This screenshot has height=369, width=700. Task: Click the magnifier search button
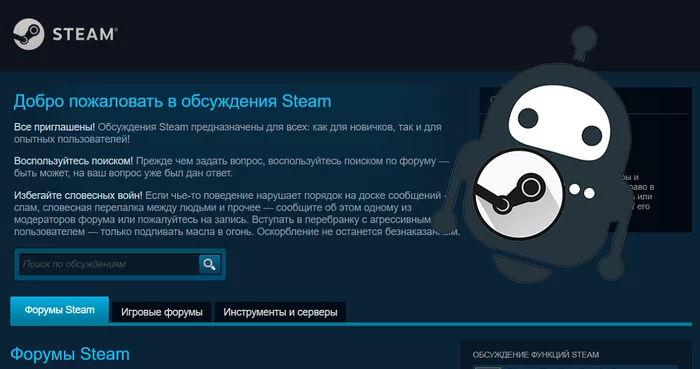pyautogui.click(x=209, y=264)
